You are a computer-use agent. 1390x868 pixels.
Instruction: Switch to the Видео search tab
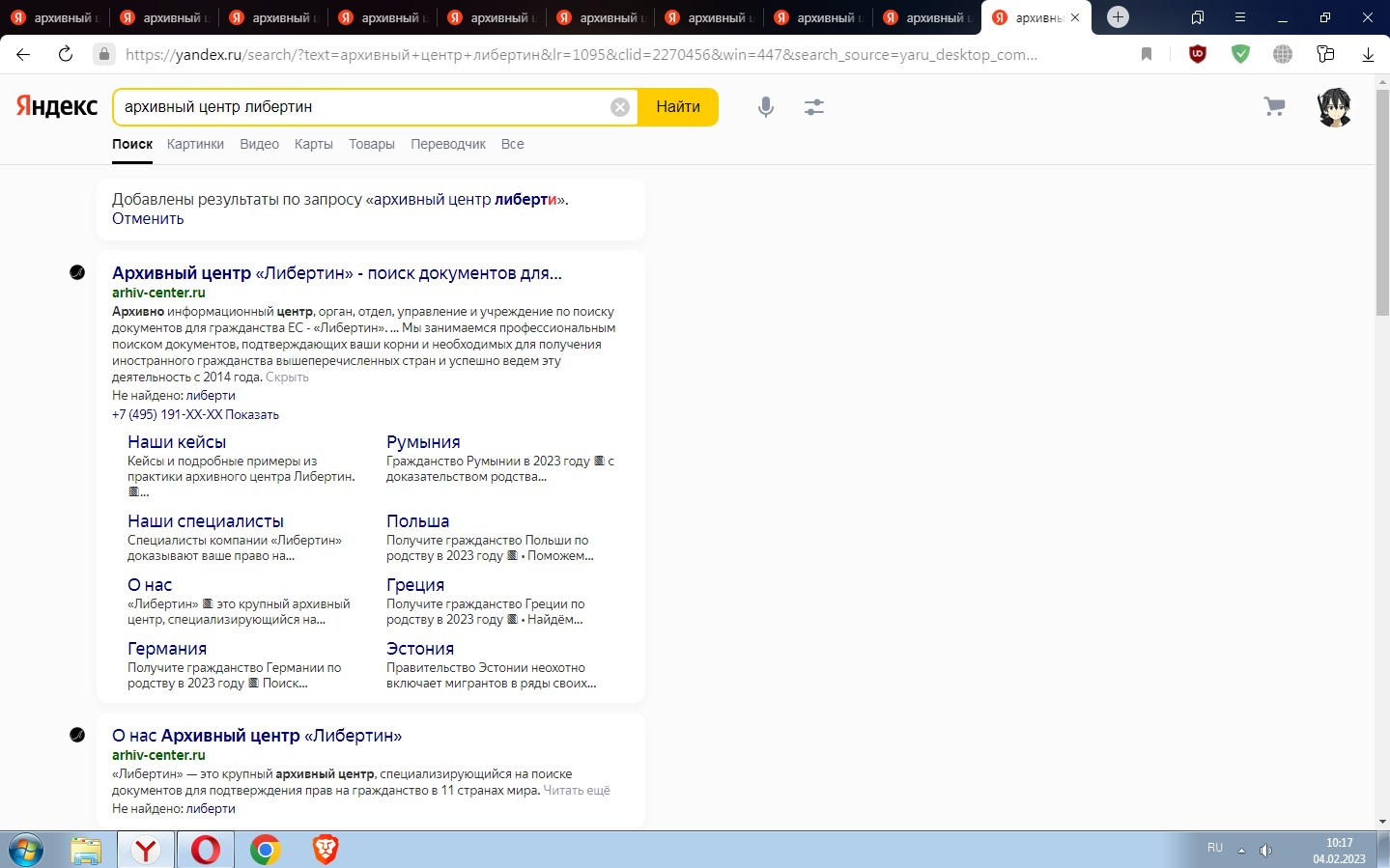(259, 144)
